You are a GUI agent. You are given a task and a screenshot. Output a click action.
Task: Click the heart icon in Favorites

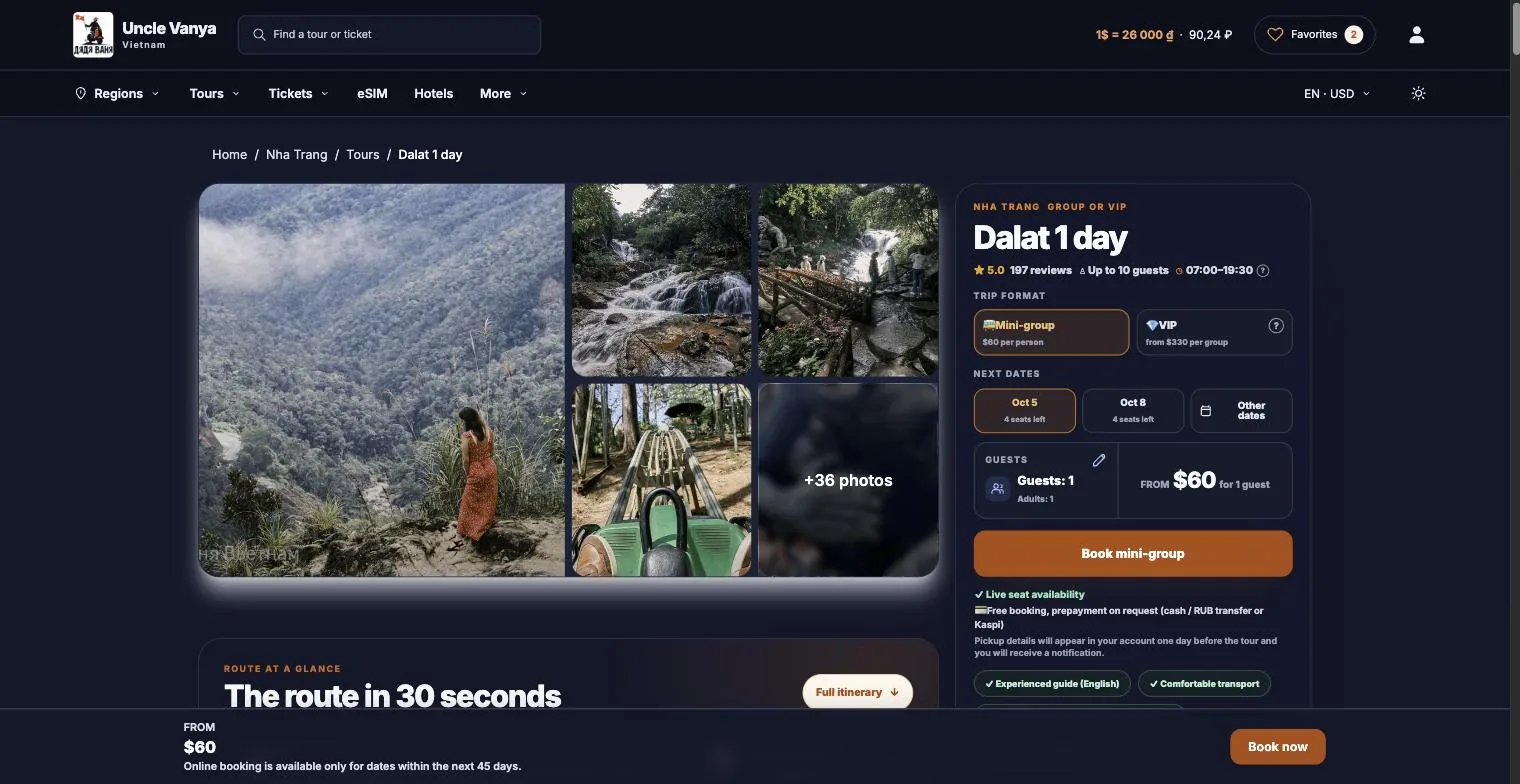pos(1275,35)
